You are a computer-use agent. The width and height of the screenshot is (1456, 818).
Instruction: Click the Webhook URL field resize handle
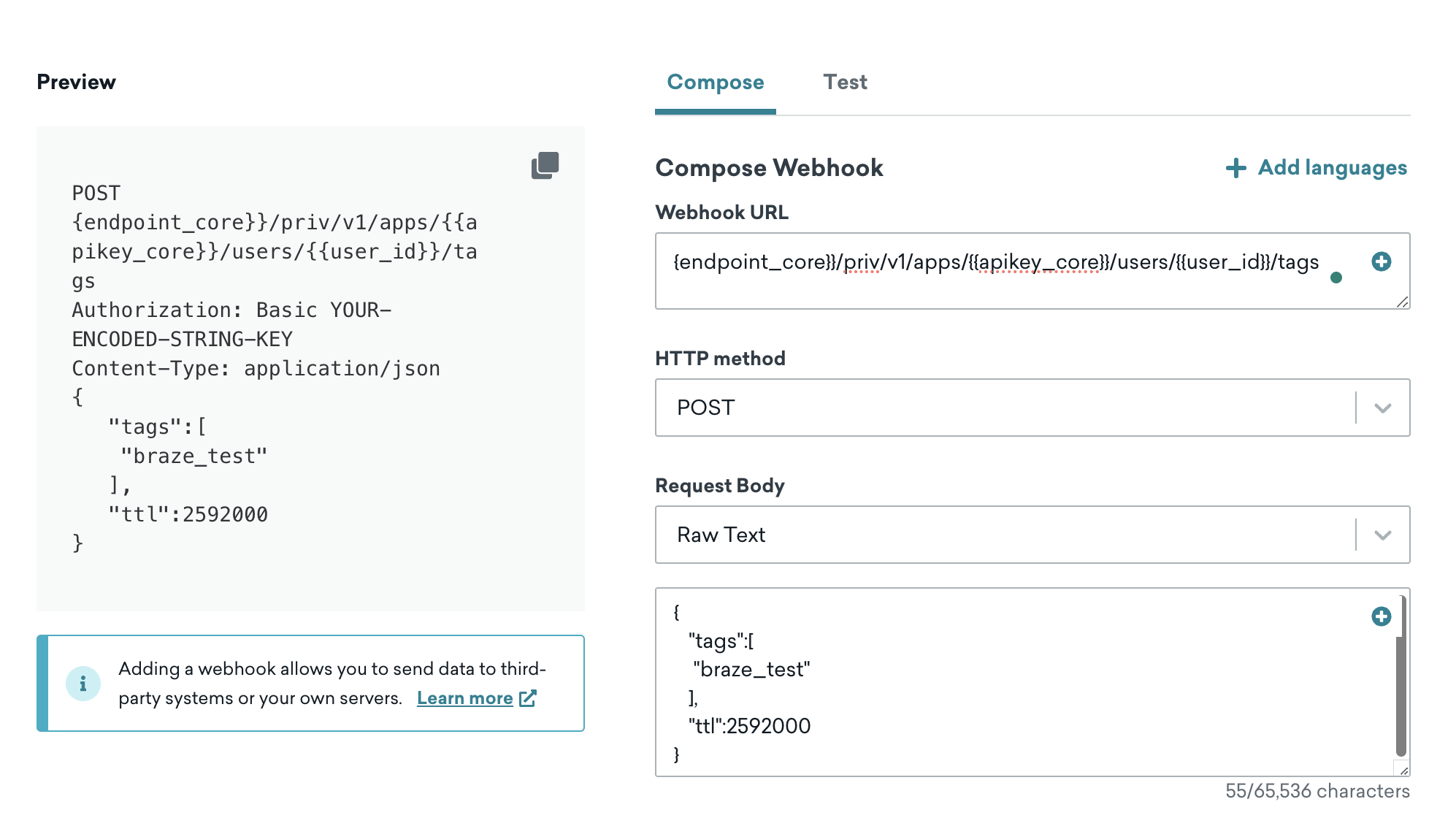(1402, 302)
